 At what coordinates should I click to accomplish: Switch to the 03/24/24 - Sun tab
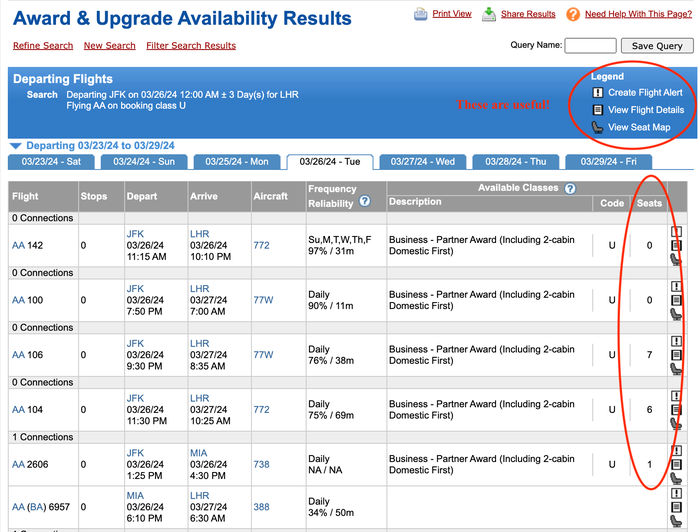(x=144, y=162)
